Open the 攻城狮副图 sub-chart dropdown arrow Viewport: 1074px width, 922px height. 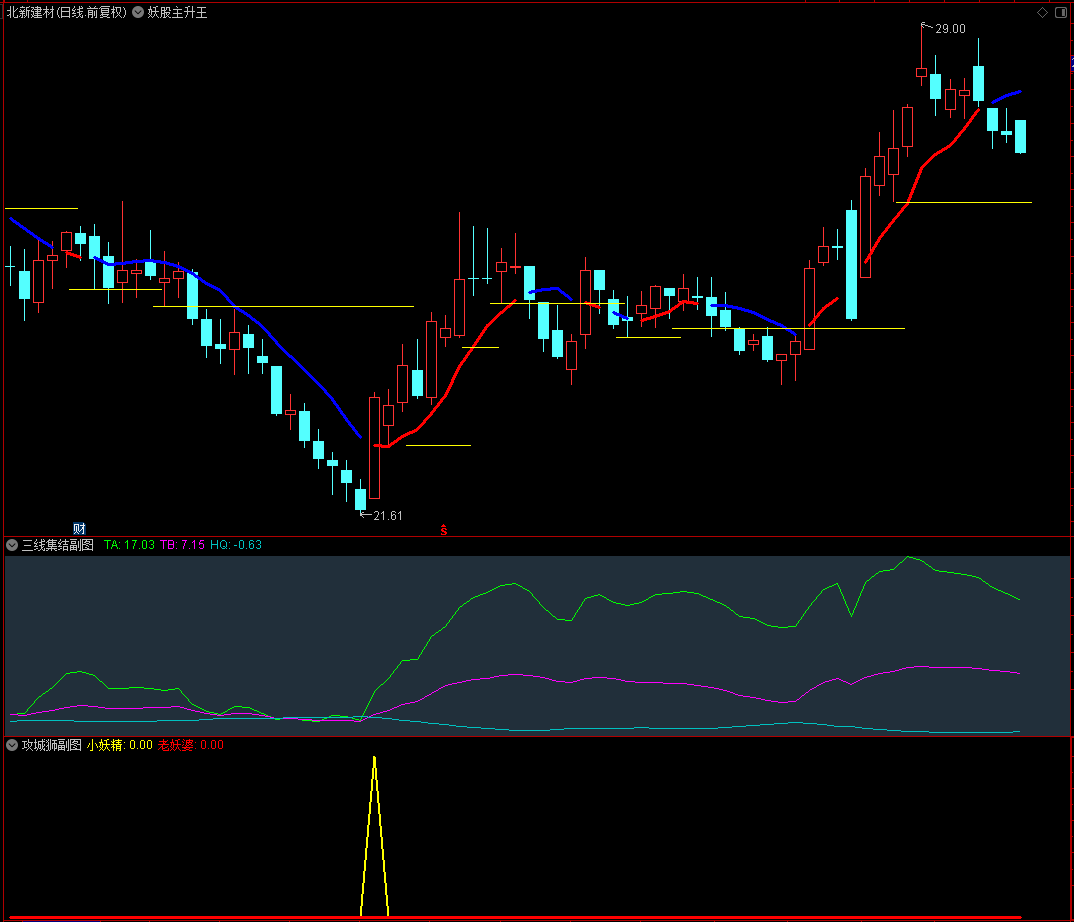pyautogui.click(x=12, y=745)
